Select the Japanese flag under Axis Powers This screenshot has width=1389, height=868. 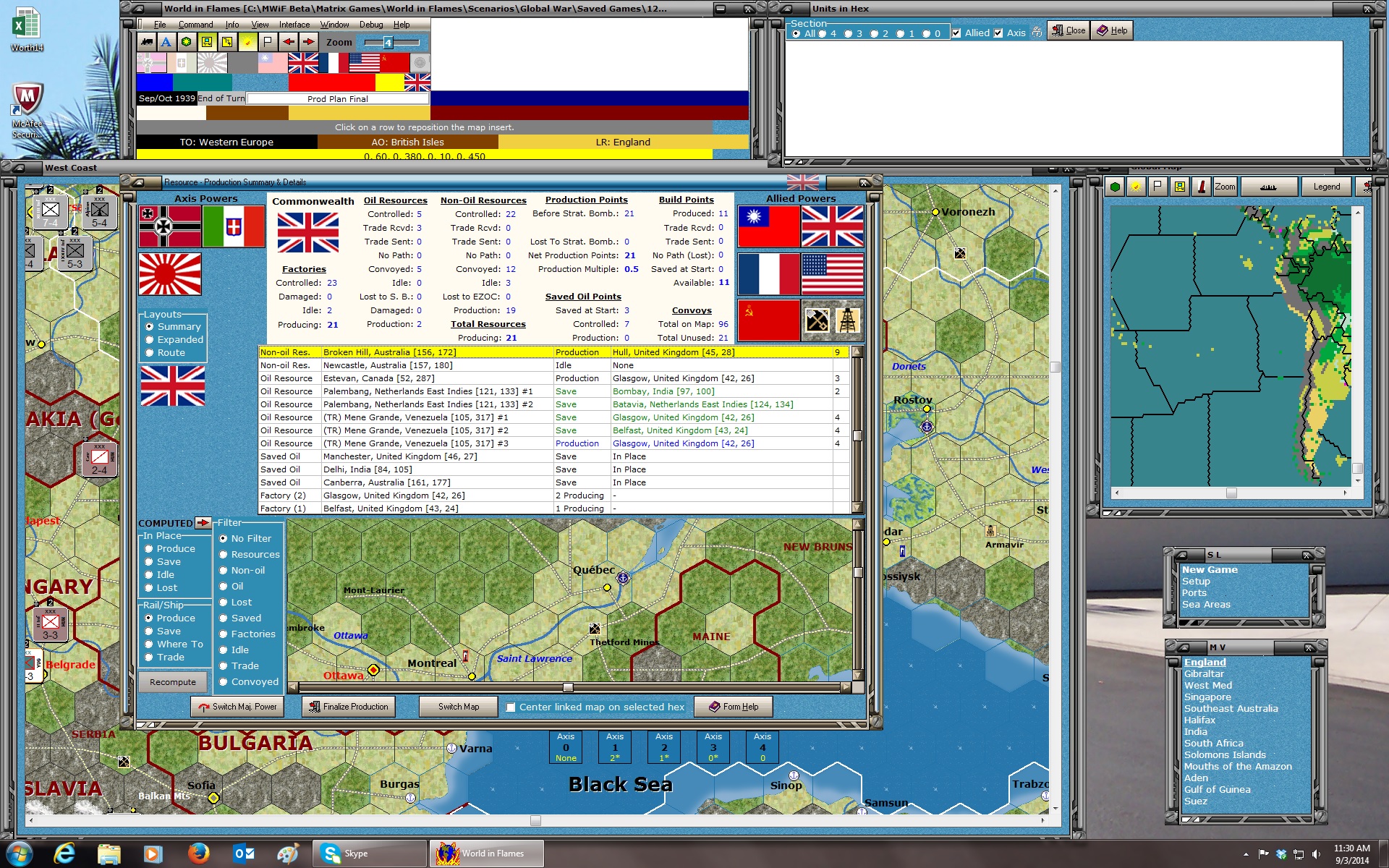pyautogui.click(x=170, y=274)
